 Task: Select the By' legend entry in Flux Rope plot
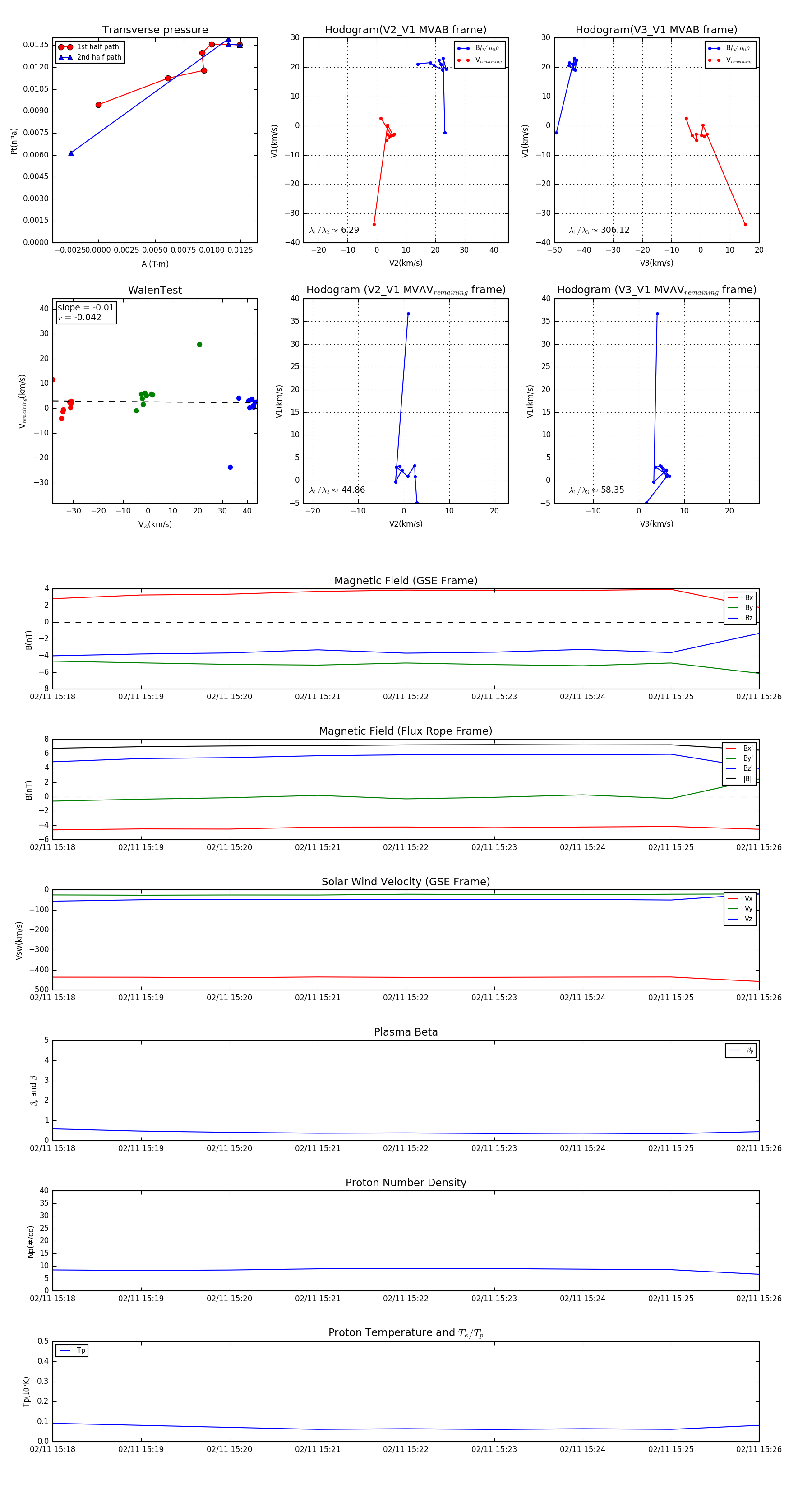point(740,758)
